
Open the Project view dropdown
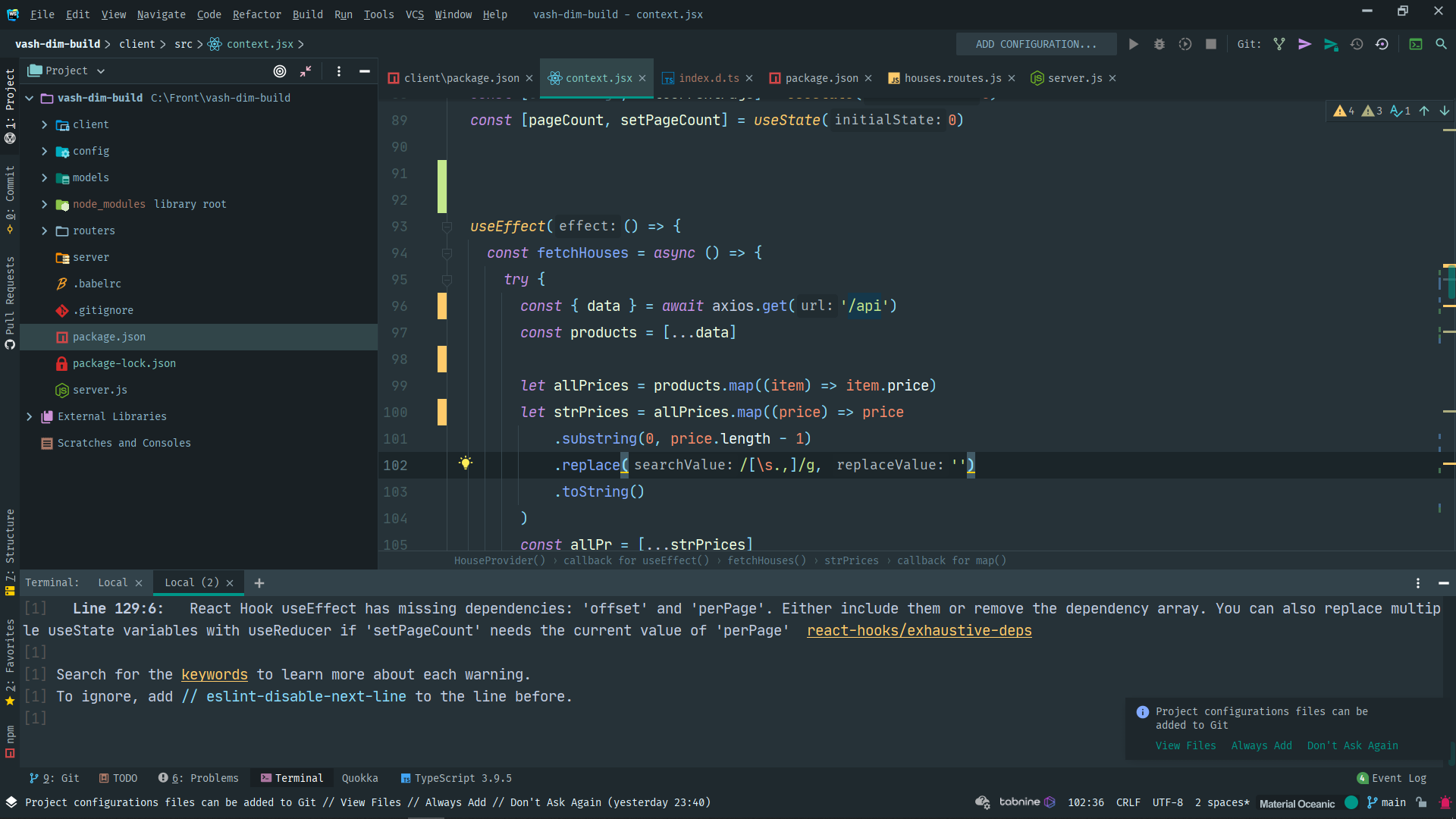[101, 71]
